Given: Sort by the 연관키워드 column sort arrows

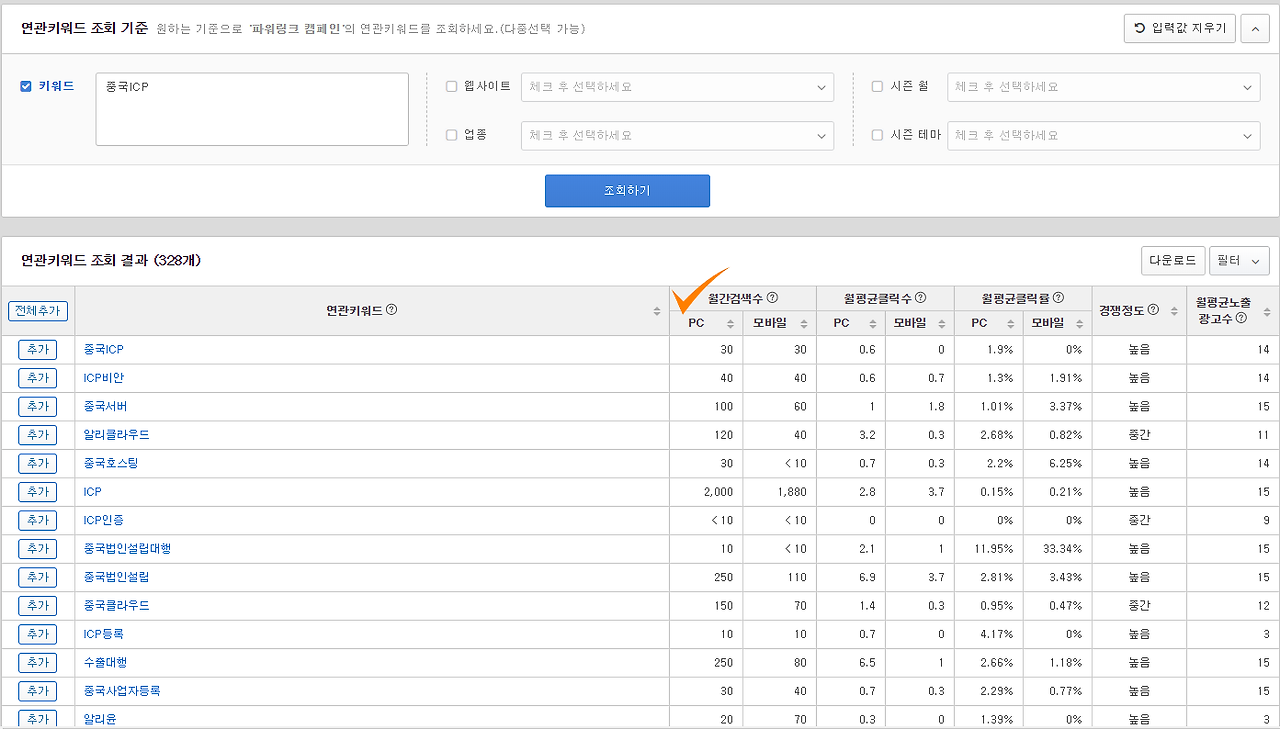Looking at the screenshot, I should 657,311.
